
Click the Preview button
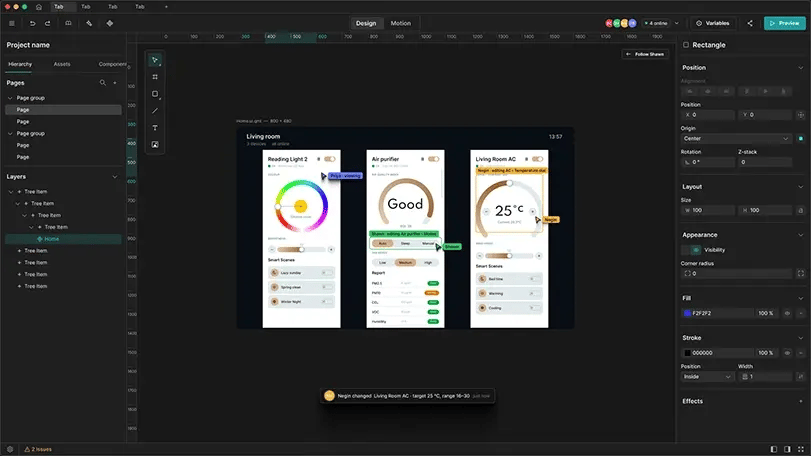pos(785,23)
